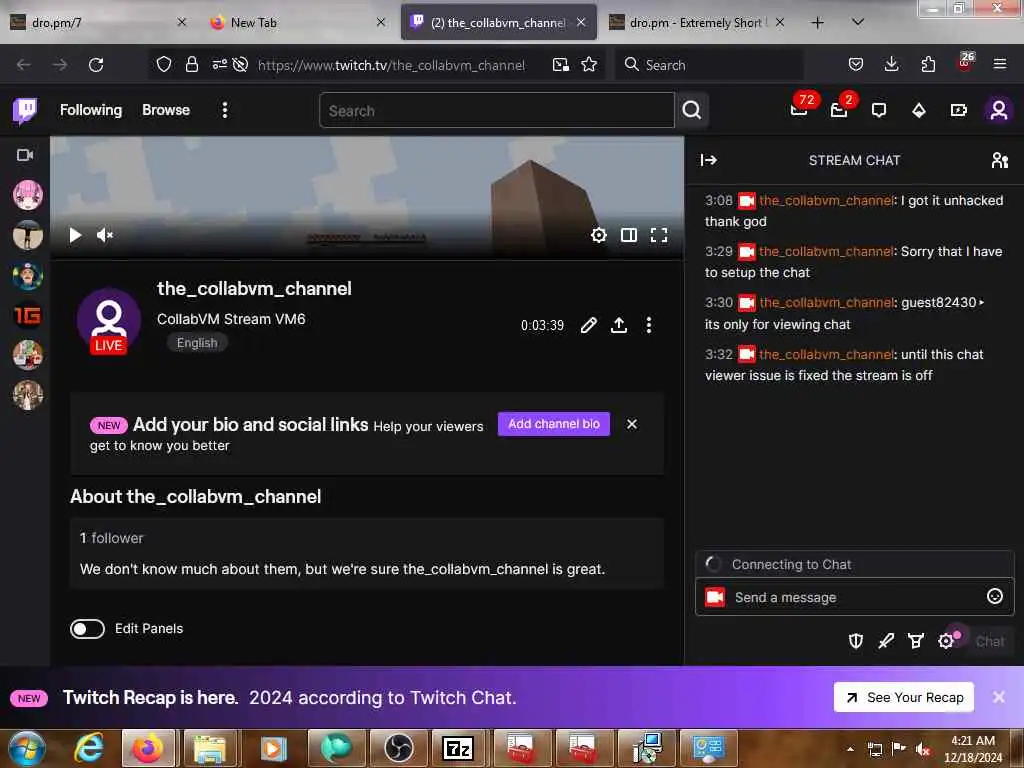1024x768 pixels.
Task: Open the list all tabs dropdown arrow
Action: (858, 22)
